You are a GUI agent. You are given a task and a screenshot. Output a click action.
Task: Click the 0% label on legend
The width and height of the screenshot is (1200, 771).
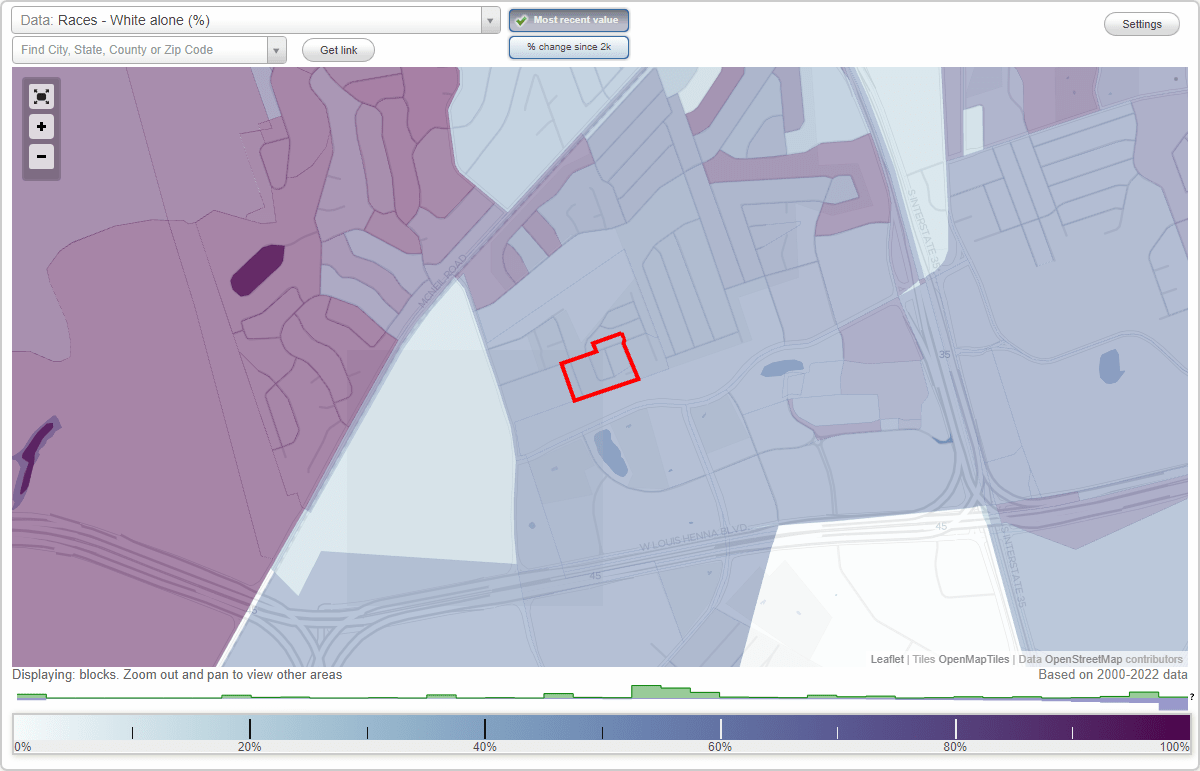click(x=23, y=747)
